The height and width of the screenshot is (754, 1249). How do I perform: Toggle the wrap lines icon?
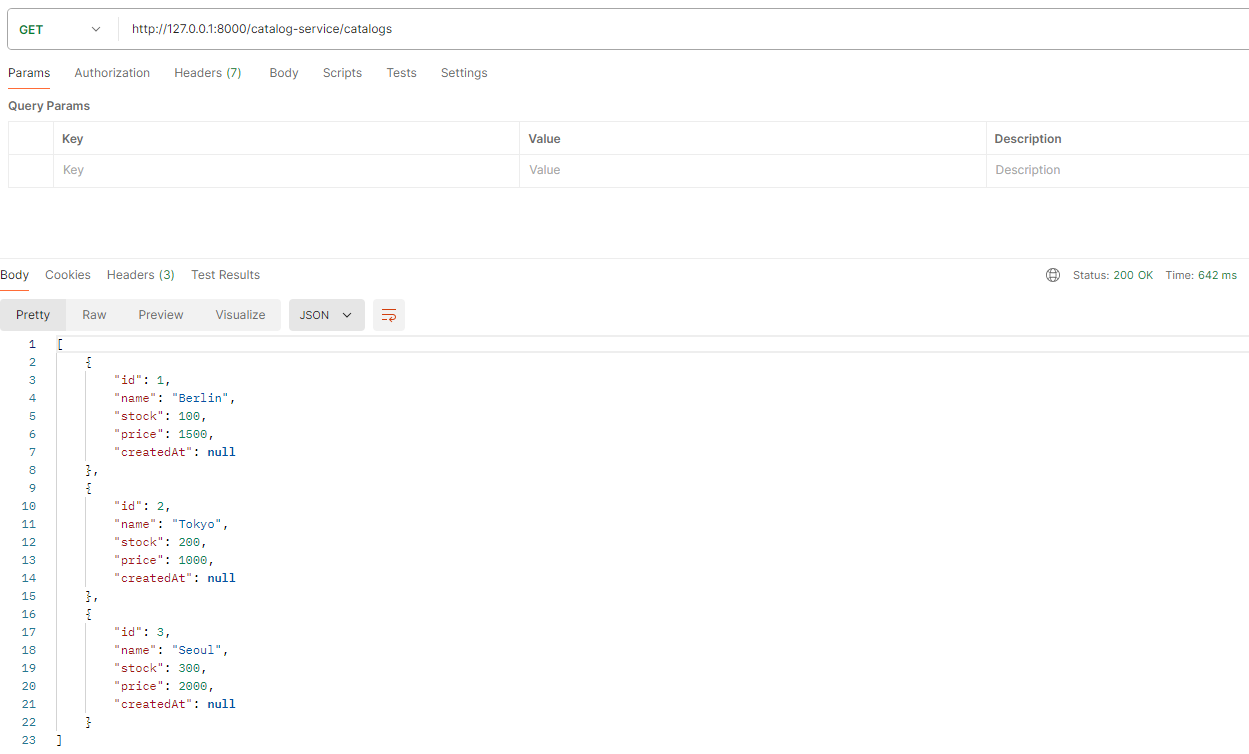389,315
